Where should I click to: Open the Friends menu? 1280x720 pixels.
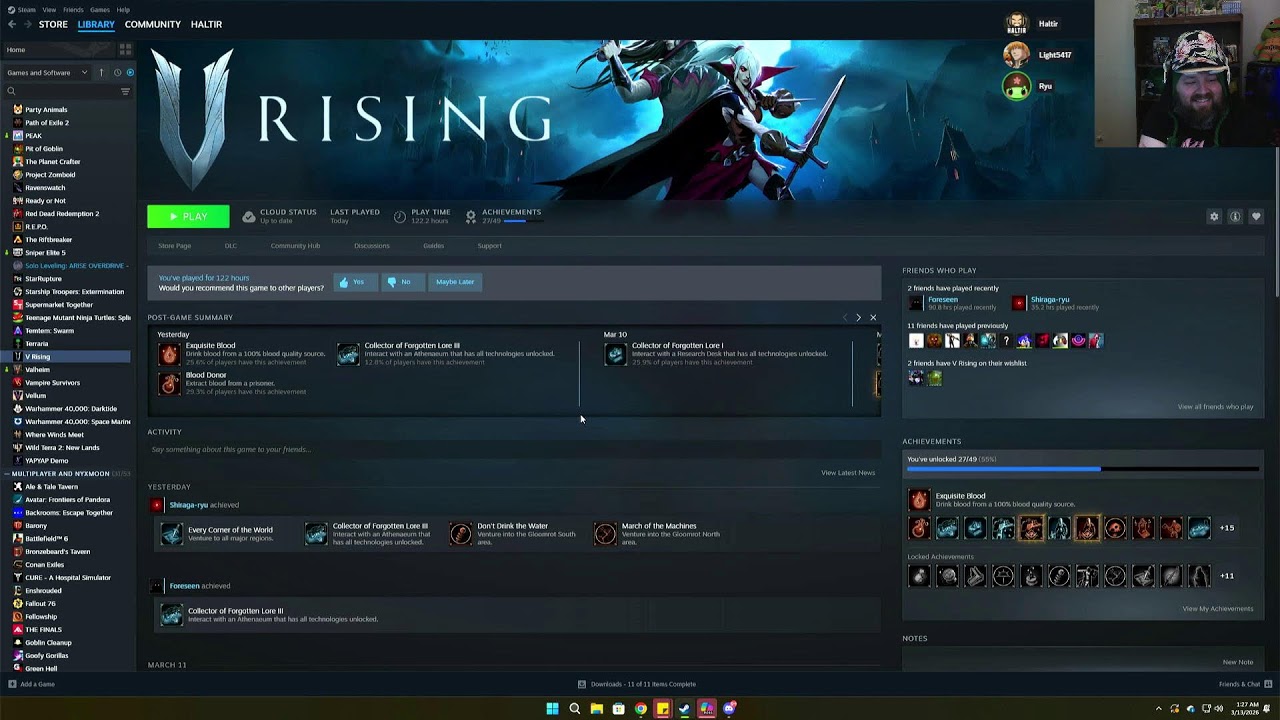73,10
